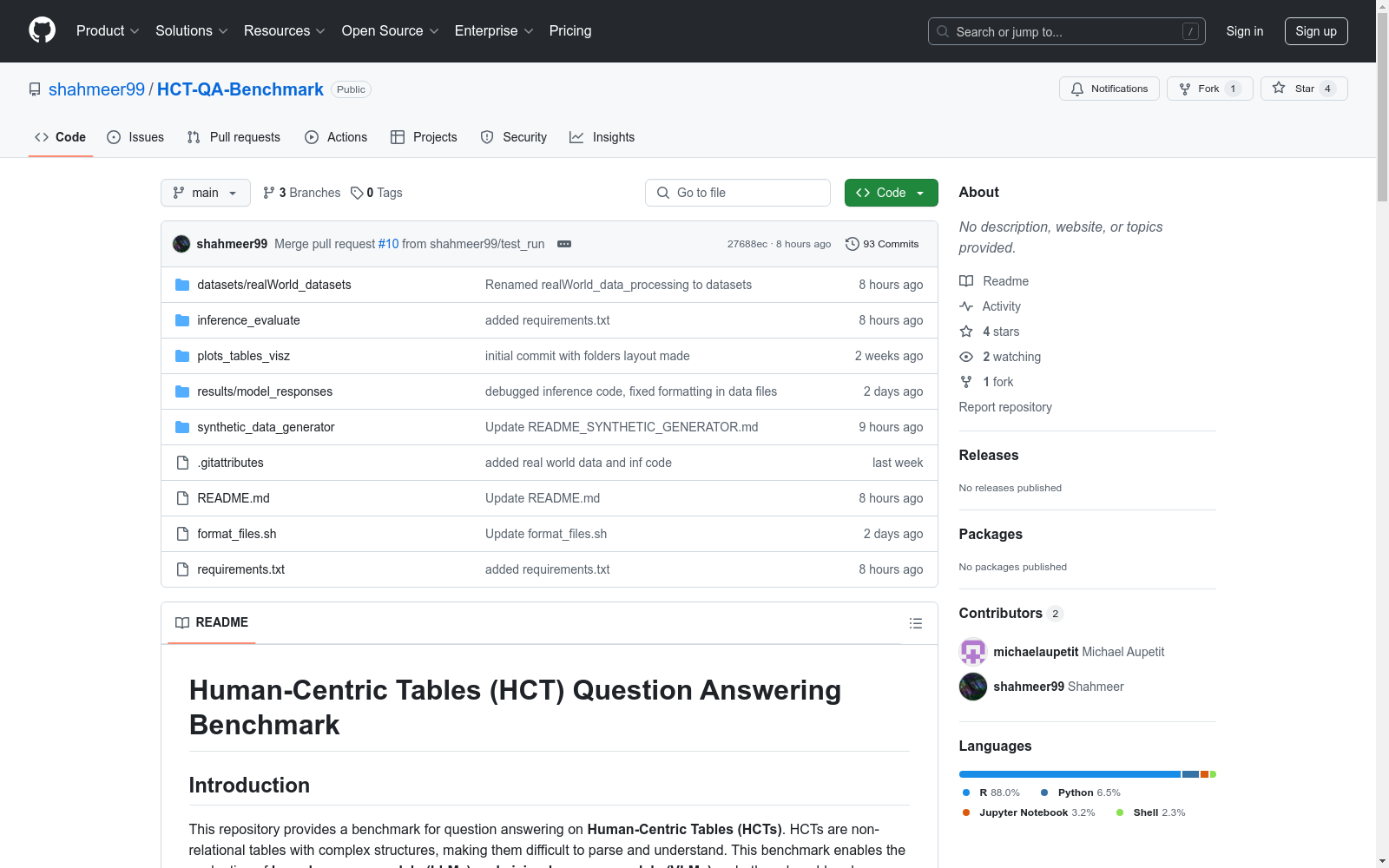Click the GitHub logo icon
The height and width of the screenshot is (868, 1389).
coord(42,30)
